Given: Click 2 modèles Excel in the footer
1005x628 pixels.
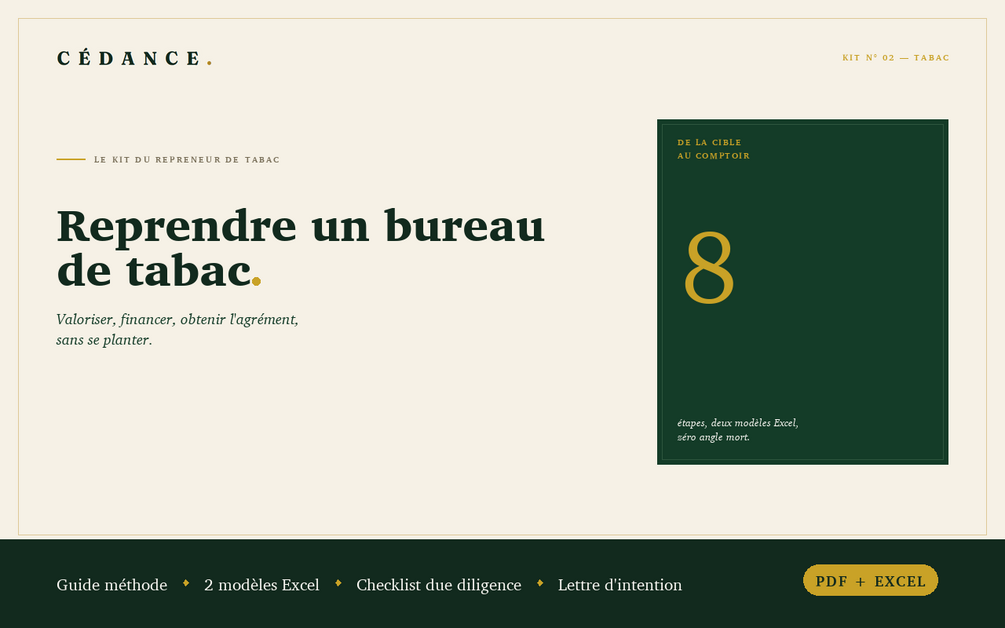Looking at the screenshot, I should tap(262, 585).
